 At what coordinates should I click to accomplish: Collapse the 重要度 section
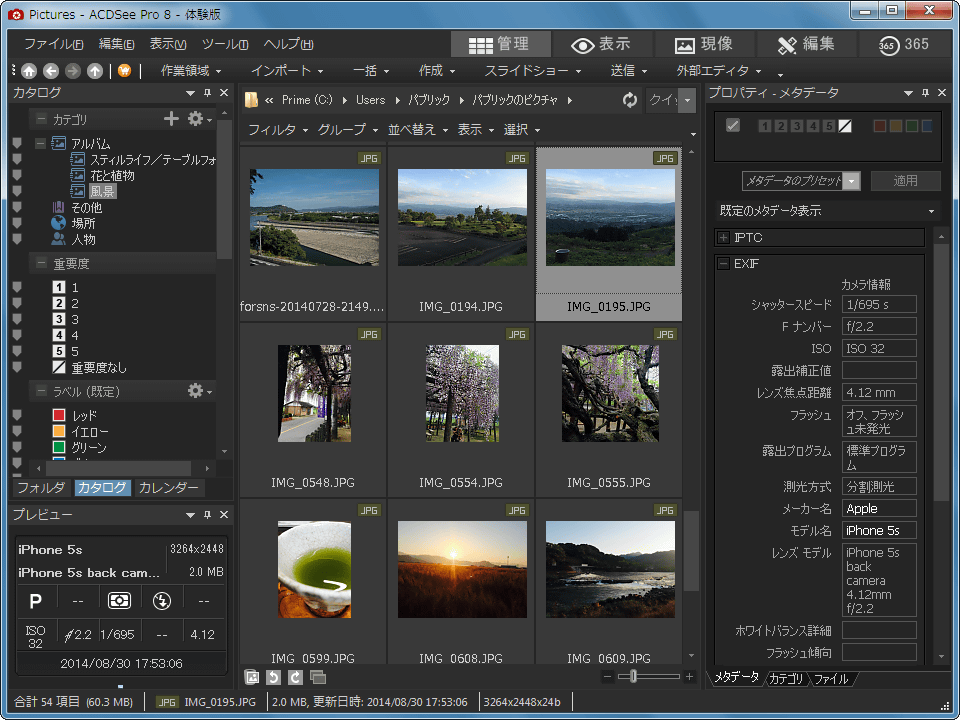(41, 263)
